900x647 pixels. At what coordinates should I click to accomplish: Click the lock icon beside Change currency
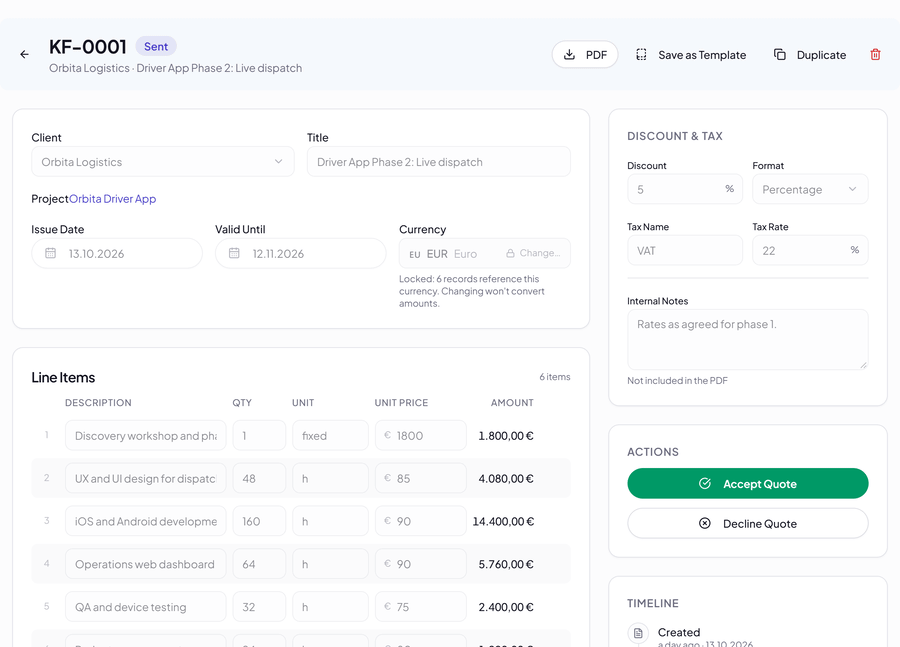510,253
